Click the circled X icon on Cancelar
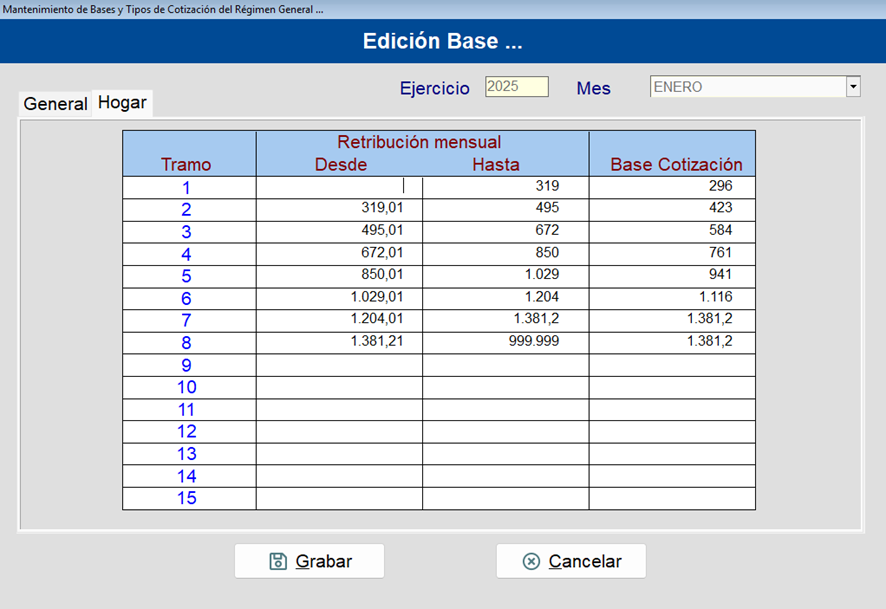 (531, 561)
